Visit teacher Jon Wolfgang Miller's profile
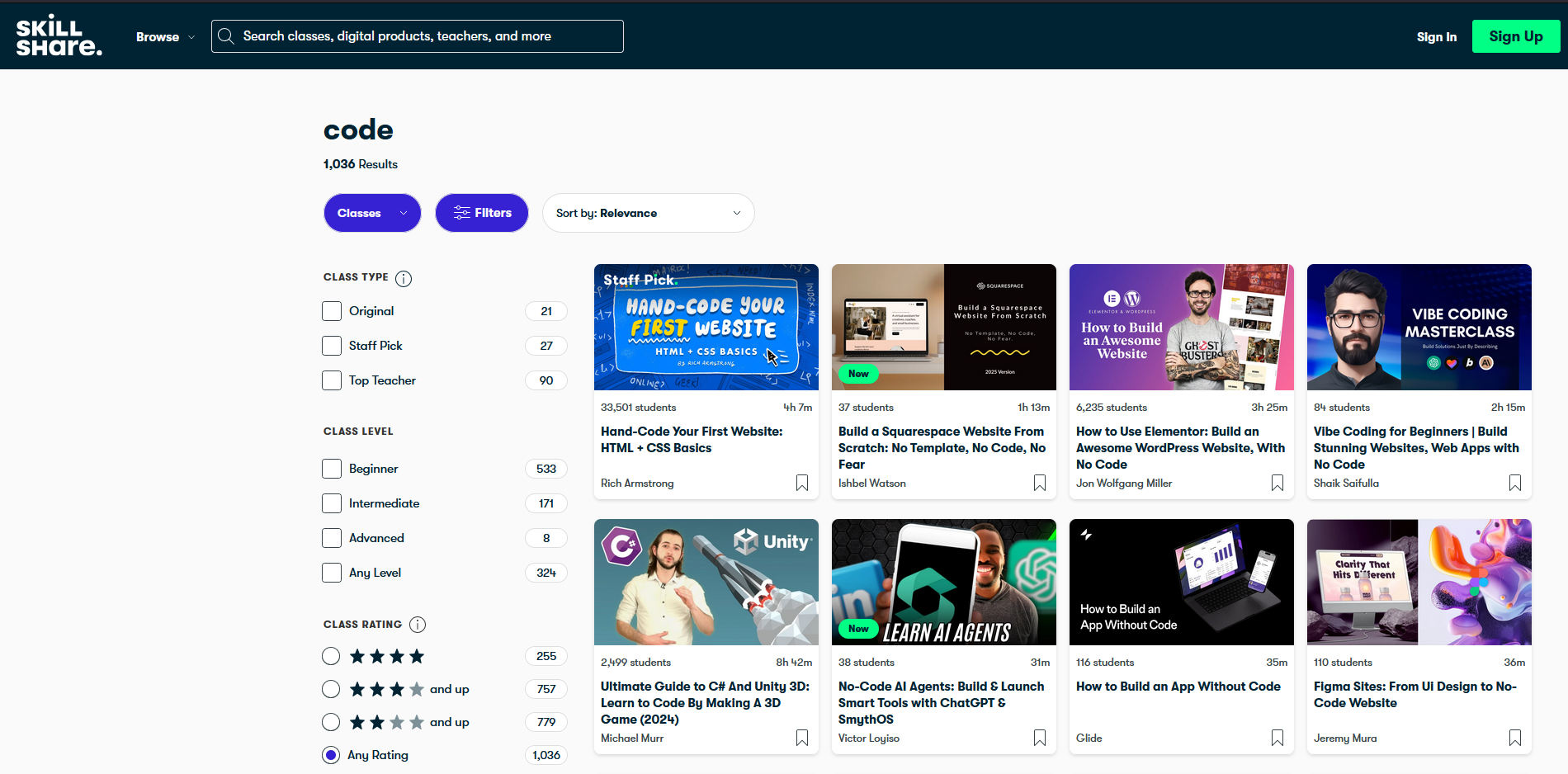Screen dimensions: 1568x774 pyautogui.click(x=1124, y=484)
